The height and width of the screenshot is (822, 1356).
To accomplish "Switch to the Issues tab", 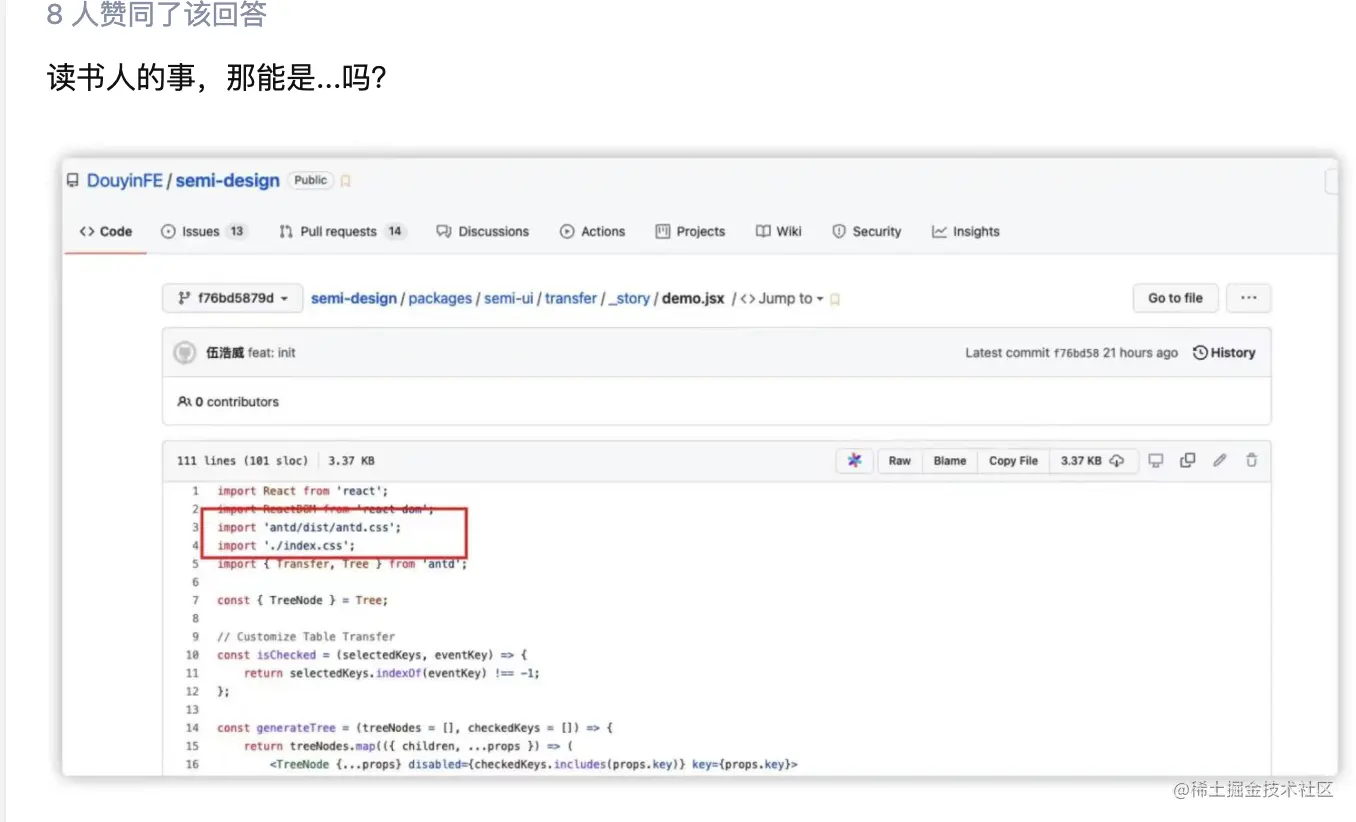I will tap(203, 231).
